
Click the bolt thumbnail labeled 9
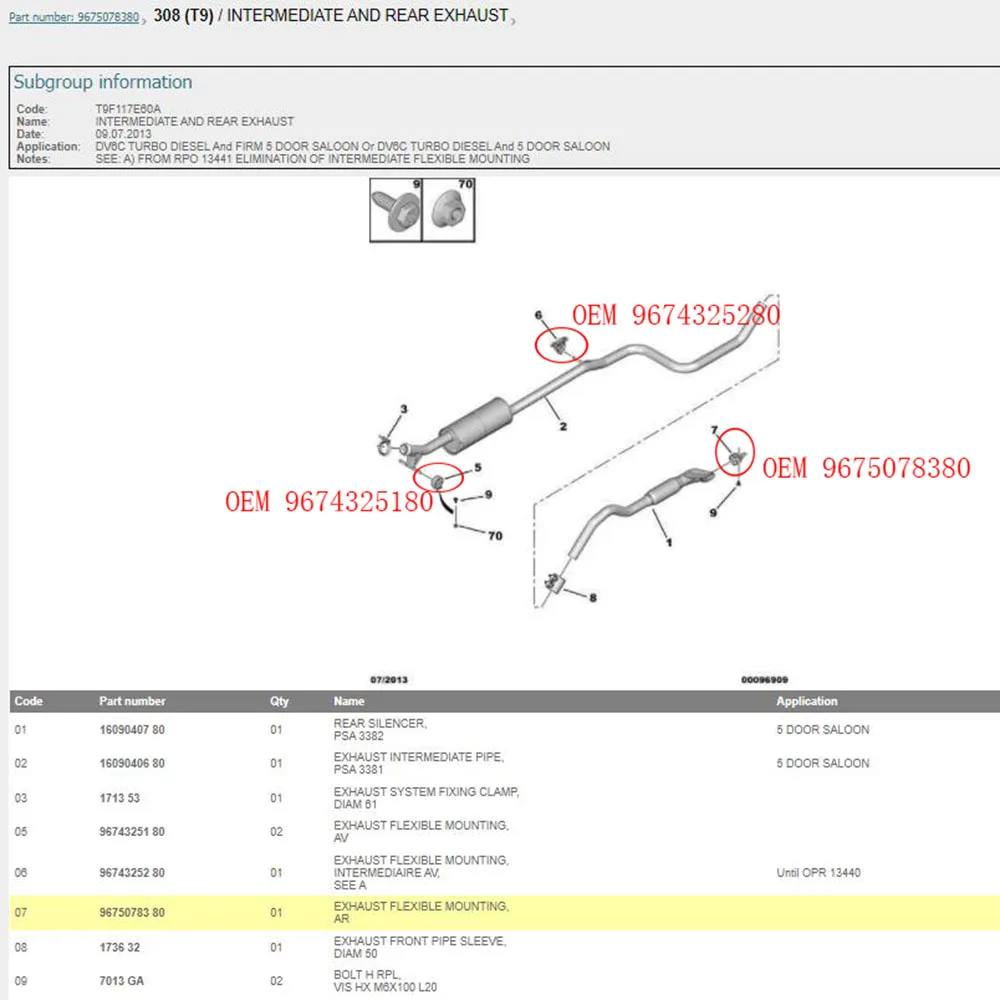[395, 210]
